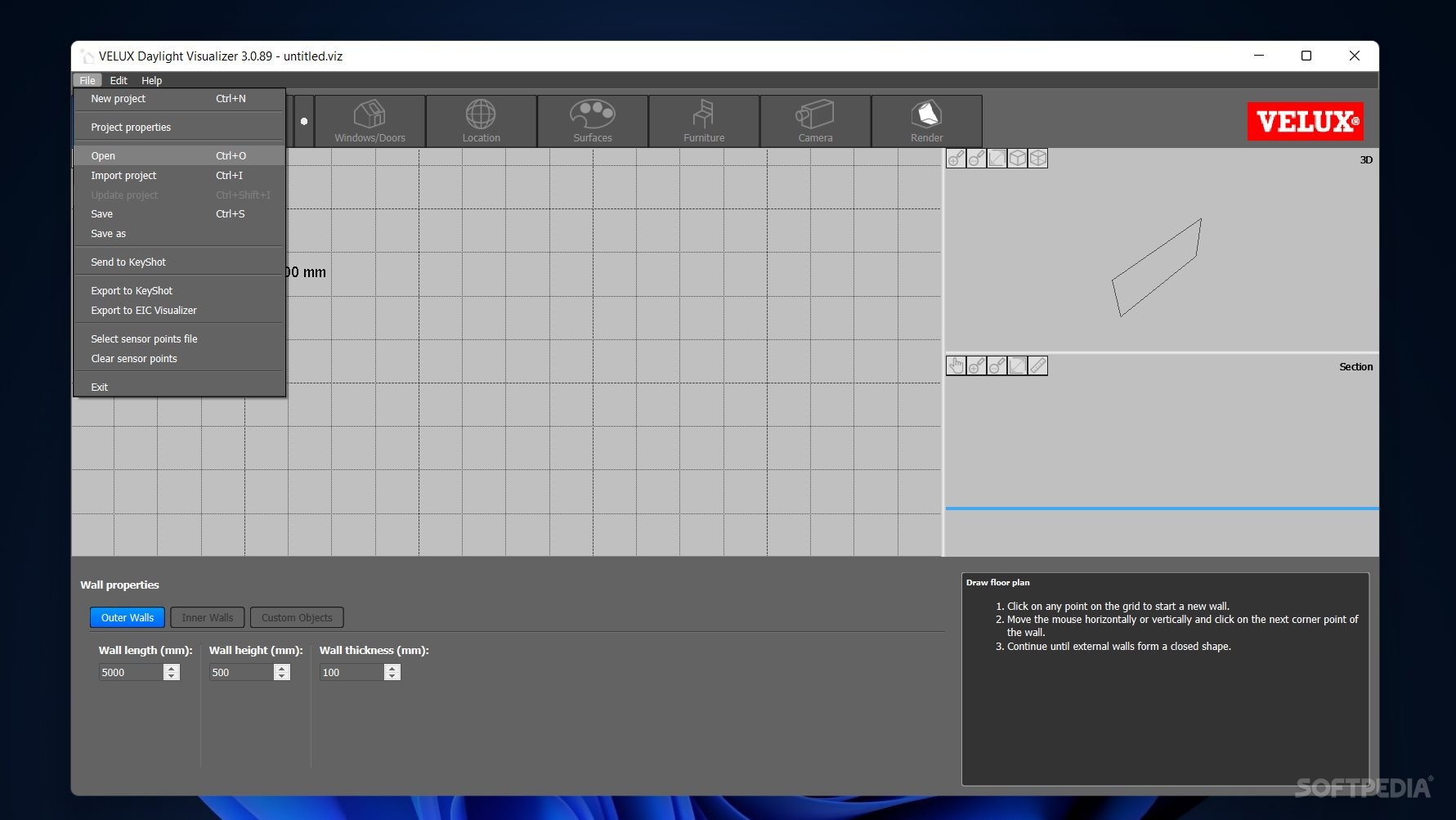The image size is (1456, 820).
Task: Zoom in on the 3D view
Action: tap(956, 159)
